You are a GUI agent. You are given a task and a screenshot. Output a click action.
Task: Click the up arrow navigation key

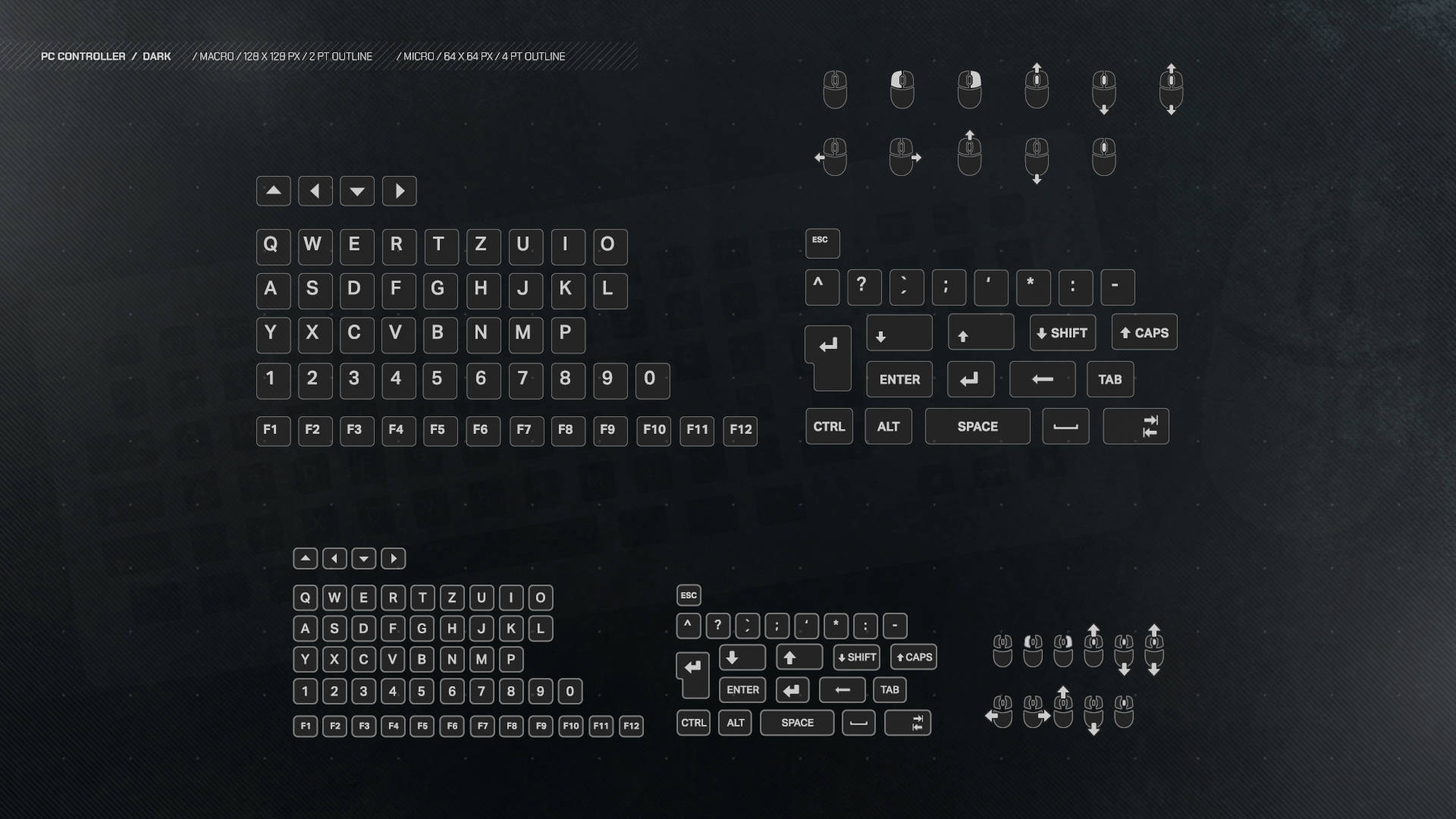pyautogui.click(x=273, y=191)
